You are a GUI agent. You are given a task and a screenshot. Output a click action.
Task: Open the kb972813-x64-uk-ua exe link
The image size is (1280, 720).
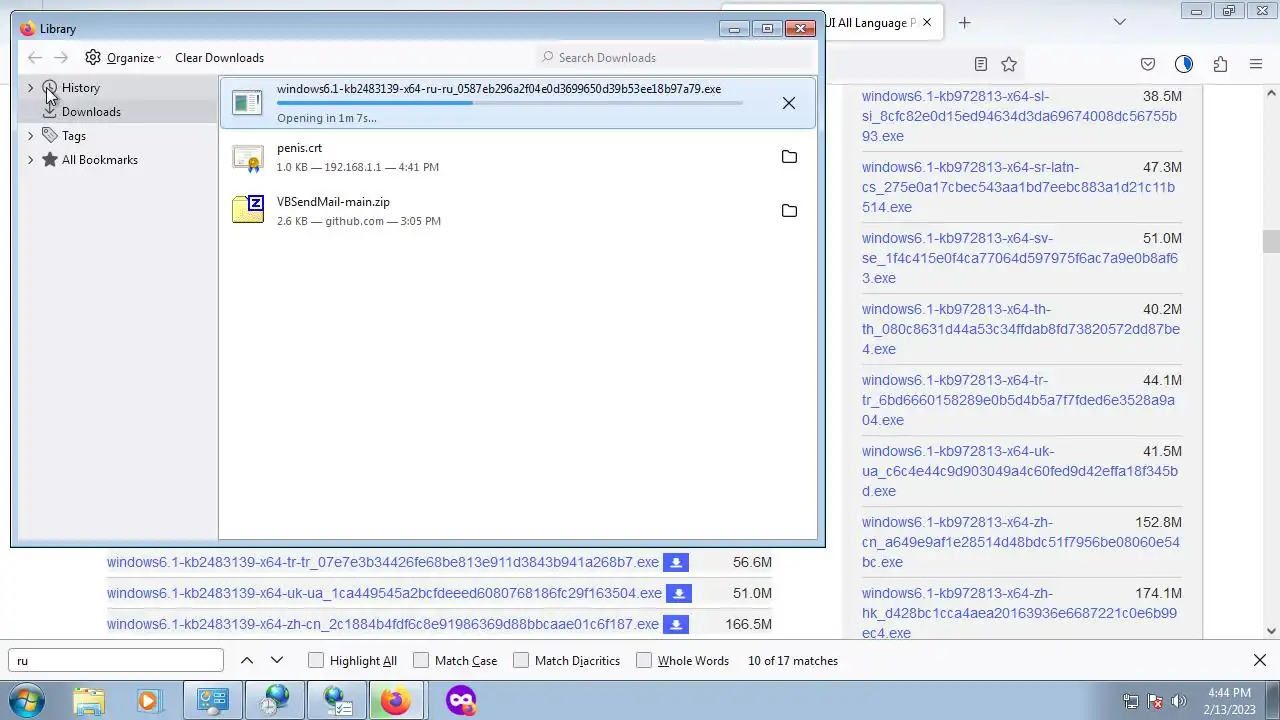1020,471
